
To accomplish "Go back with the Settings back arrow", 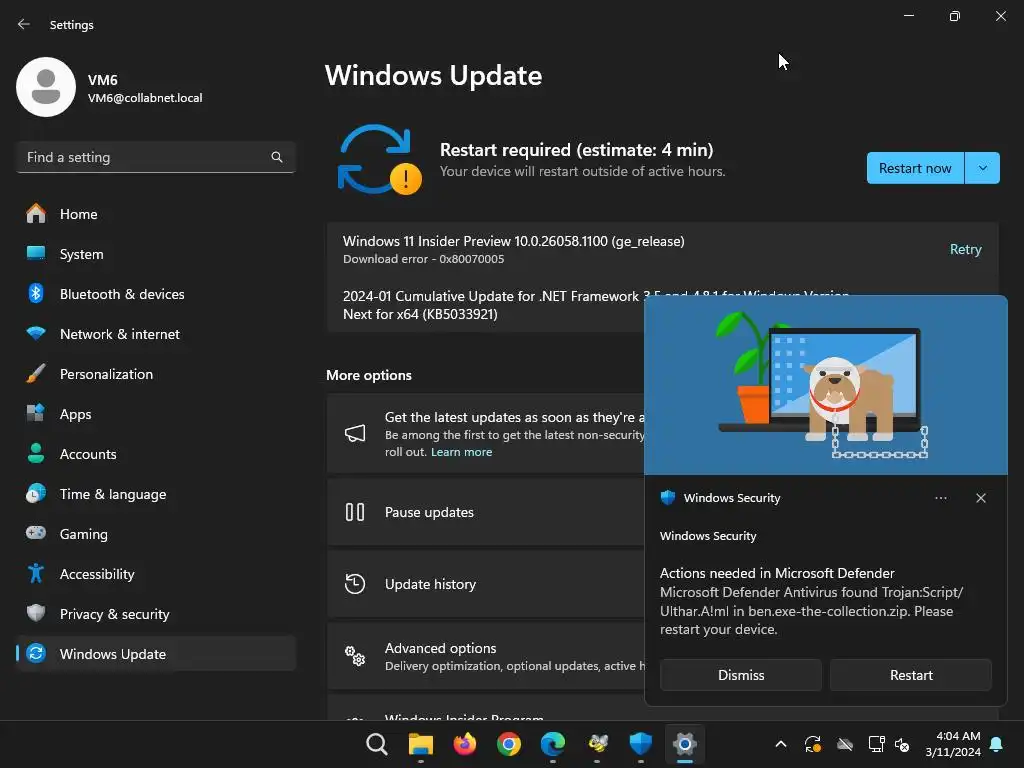I will 24,24.
